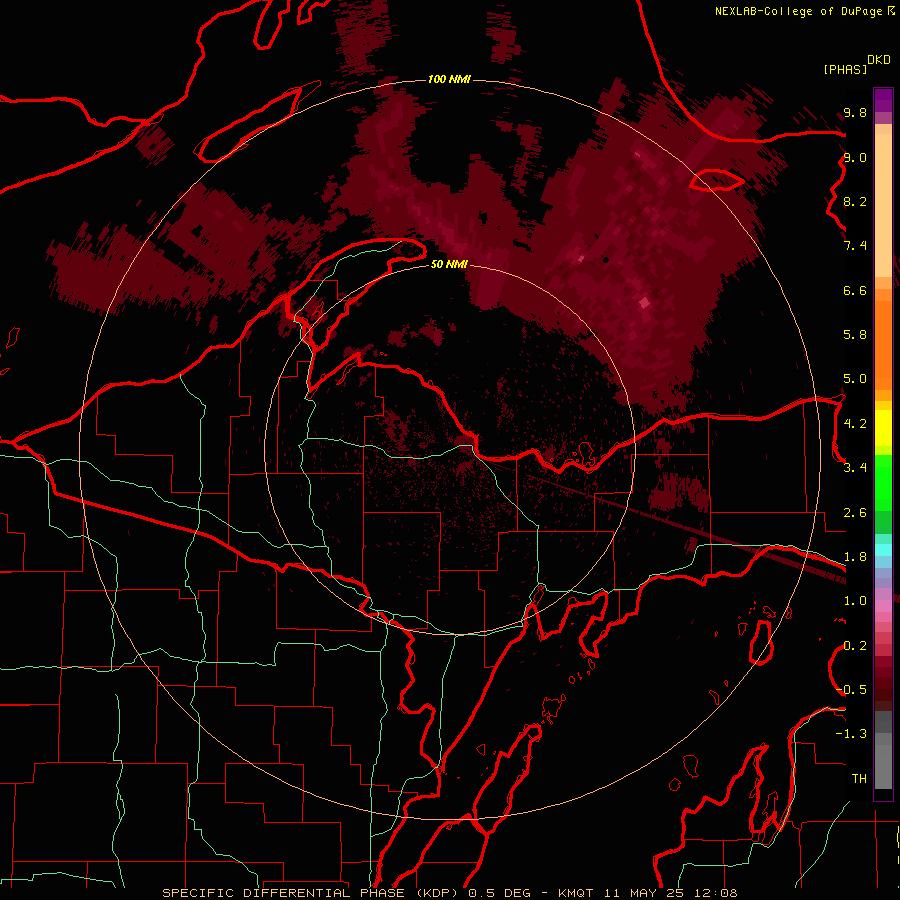Click the 50 NMI range ring label

pyautogui.click(x=449, y=264)
